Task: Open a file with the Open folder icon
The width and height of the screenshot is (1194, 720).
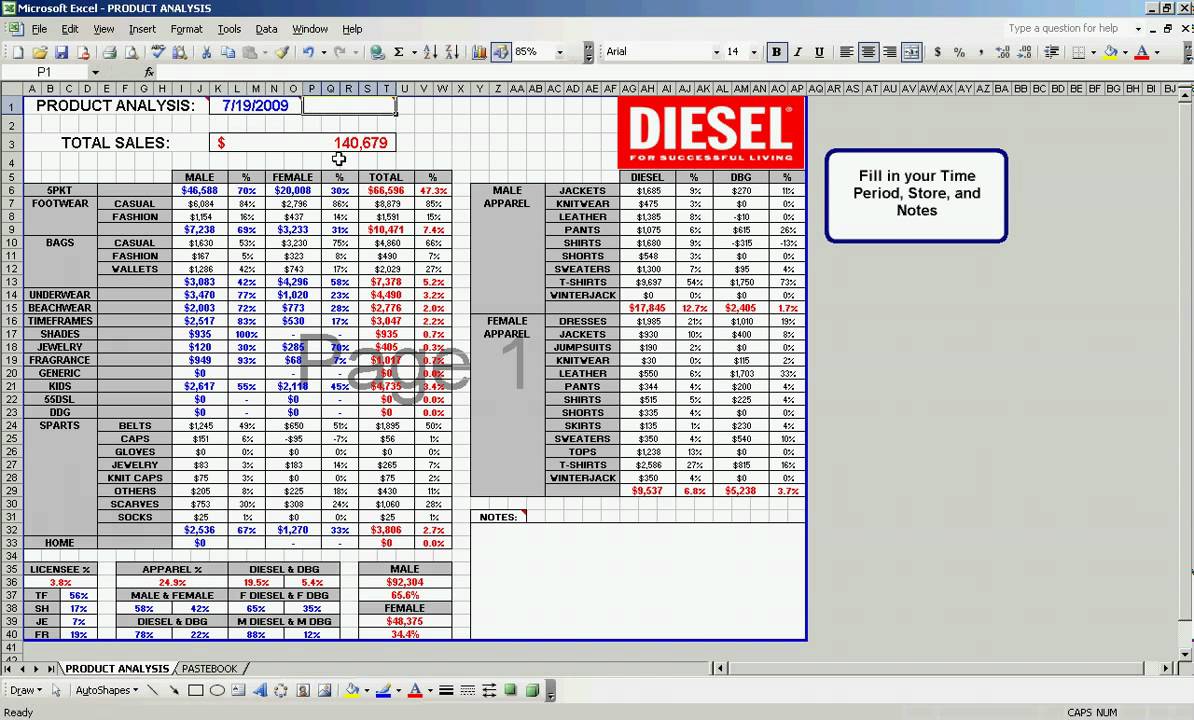Action: [x=40, y=52]
